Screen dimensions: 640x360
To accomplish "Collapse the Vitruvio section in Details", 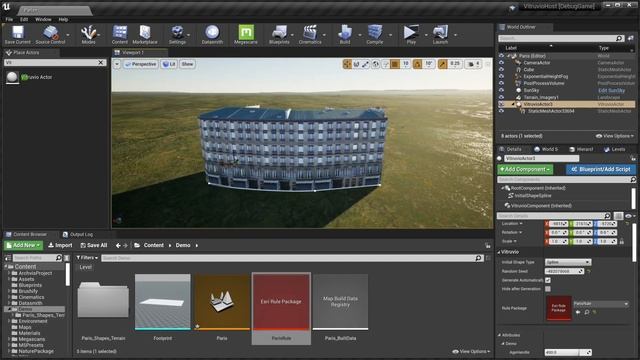I will click(x=499, y=252).
